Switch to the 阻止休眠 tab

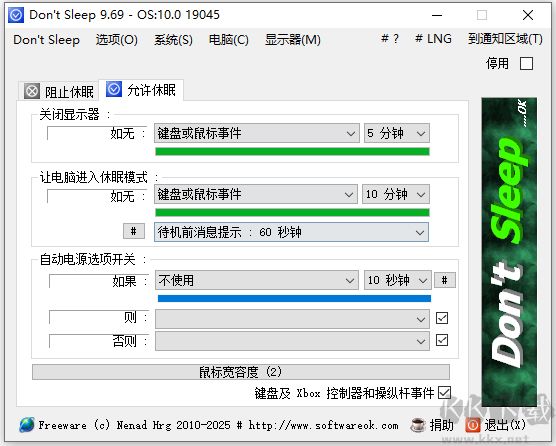59,92
